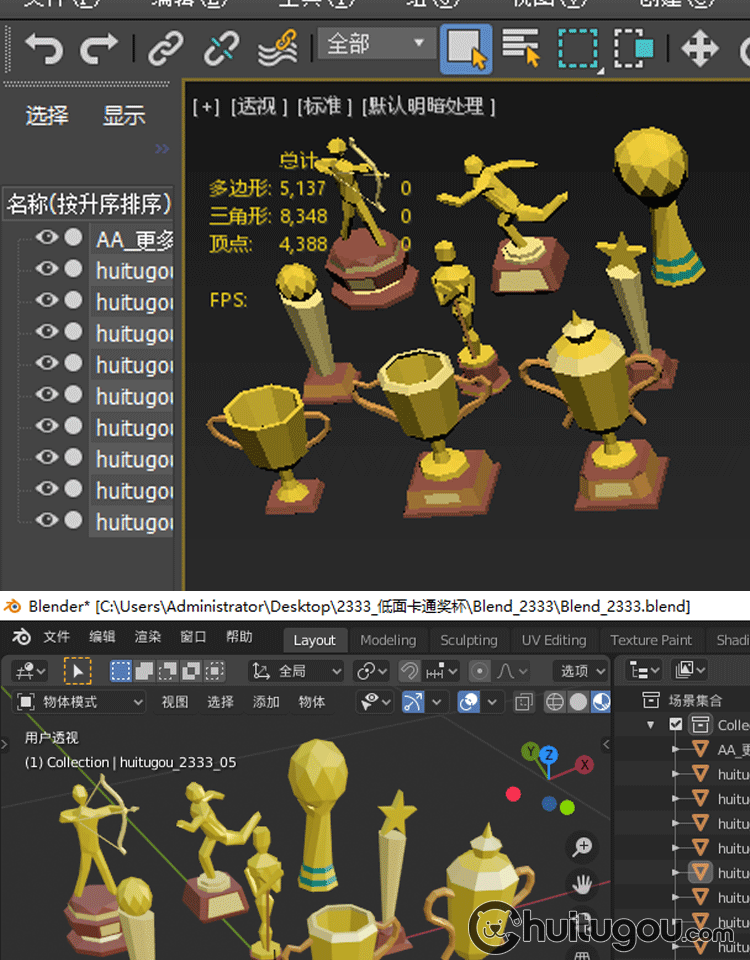750x960 pixels.
Task: Open the 物体 menu in Blender viewport
Action: (x=312, y=702)
